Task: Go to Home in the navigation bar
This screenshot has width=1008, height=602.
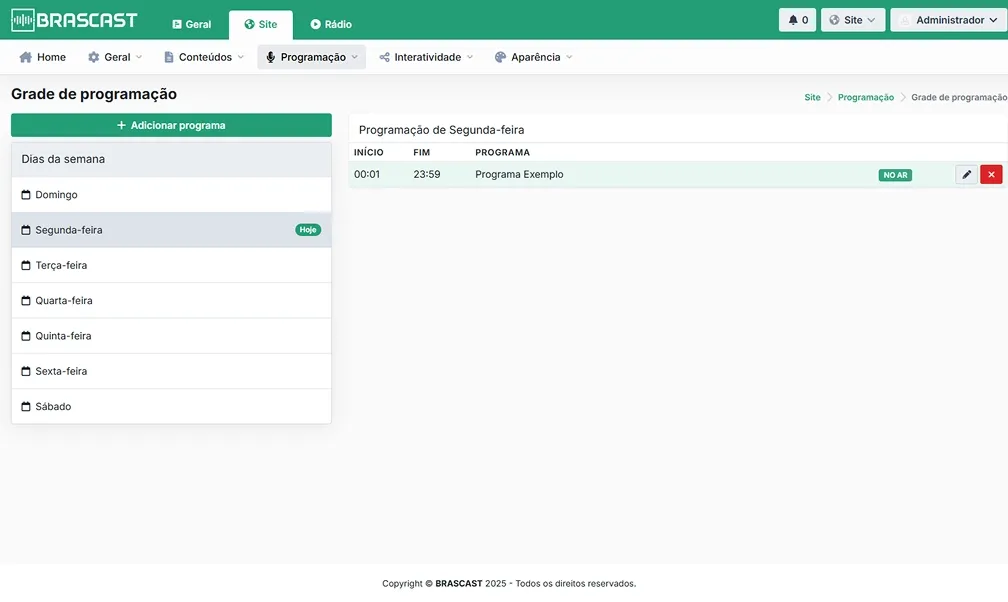Action: pyautogui.click(x=42, y=57)
